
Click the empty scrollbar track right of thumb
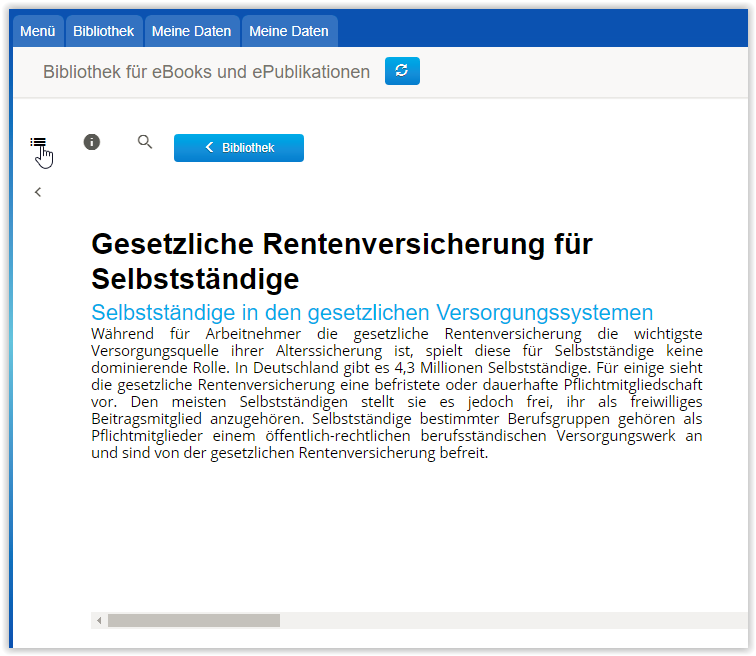point(500,621)
